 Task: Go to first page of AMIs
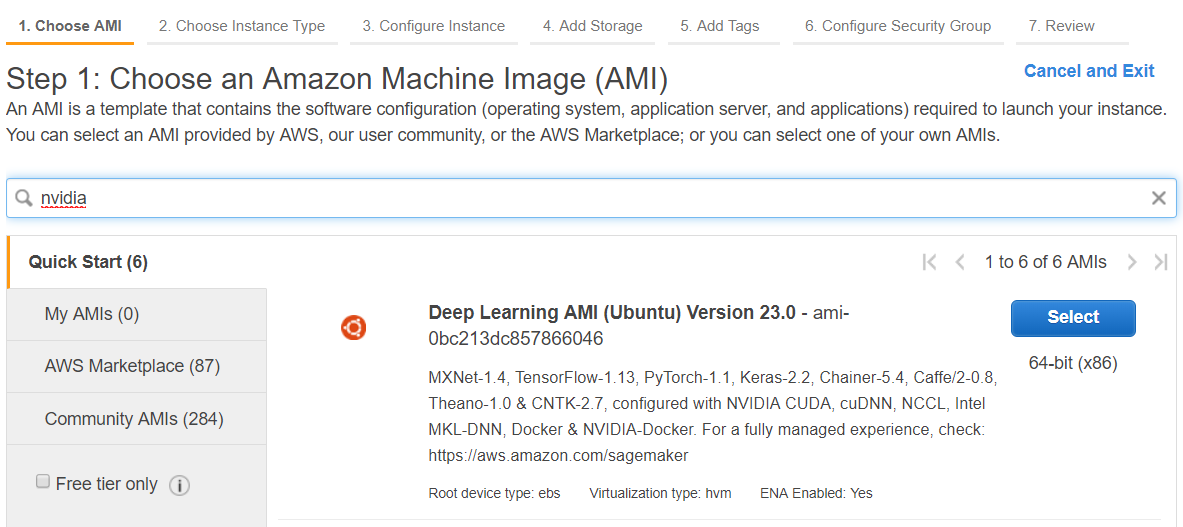pos(930,262)
